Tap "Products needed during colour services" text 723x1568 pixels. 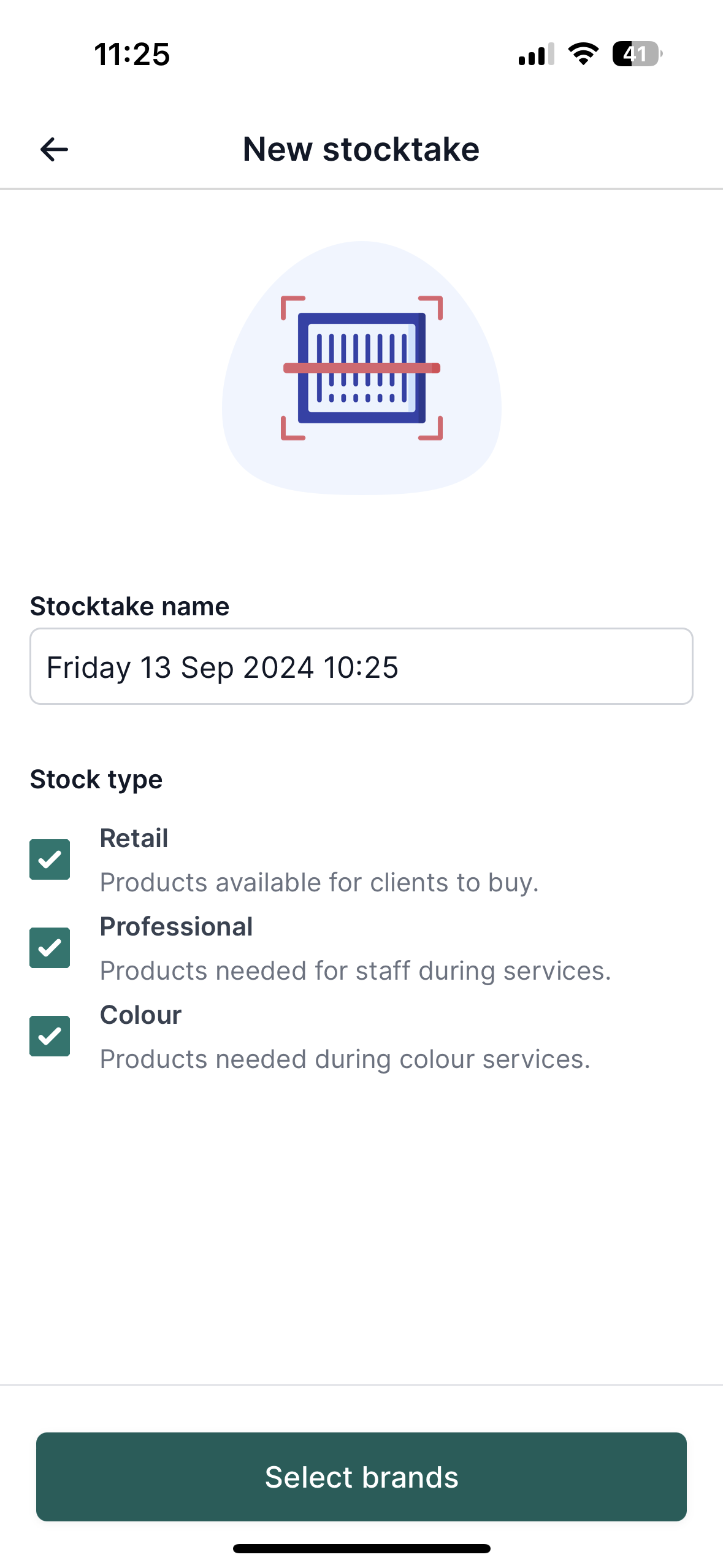tap(345, 1059)
